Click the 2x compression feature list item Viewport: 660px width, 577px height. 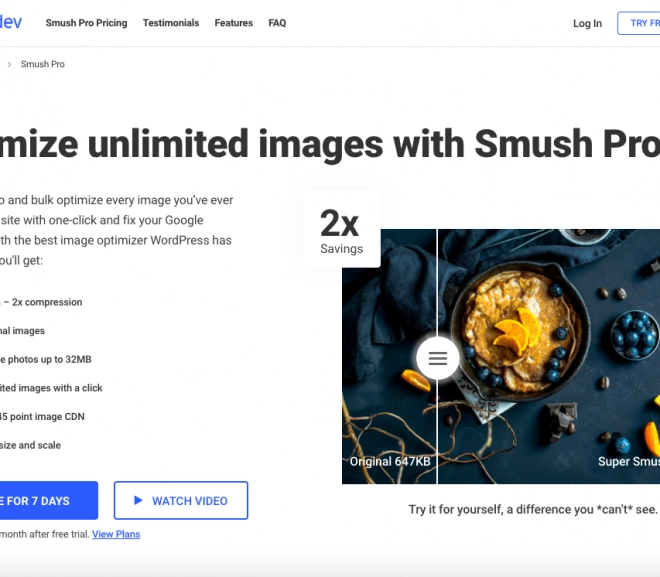[x=41, y=302]
